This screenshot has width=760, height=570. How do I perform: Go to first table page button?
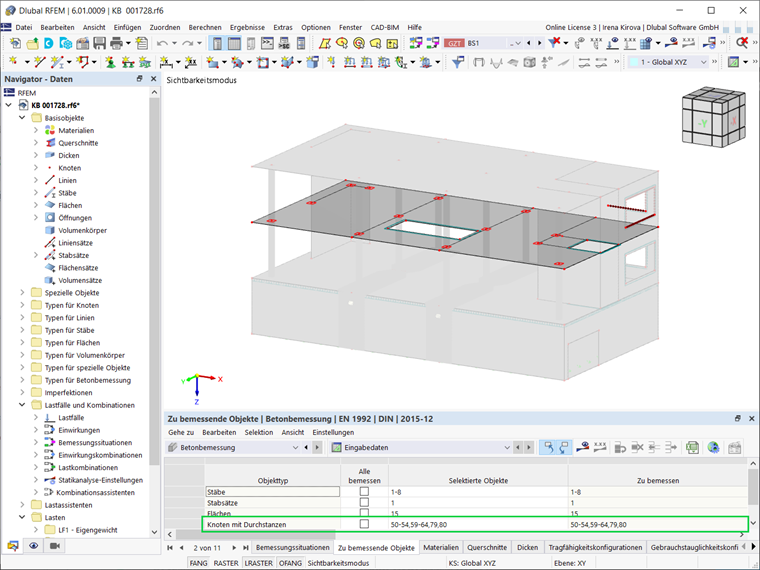[x=170, y=547]
